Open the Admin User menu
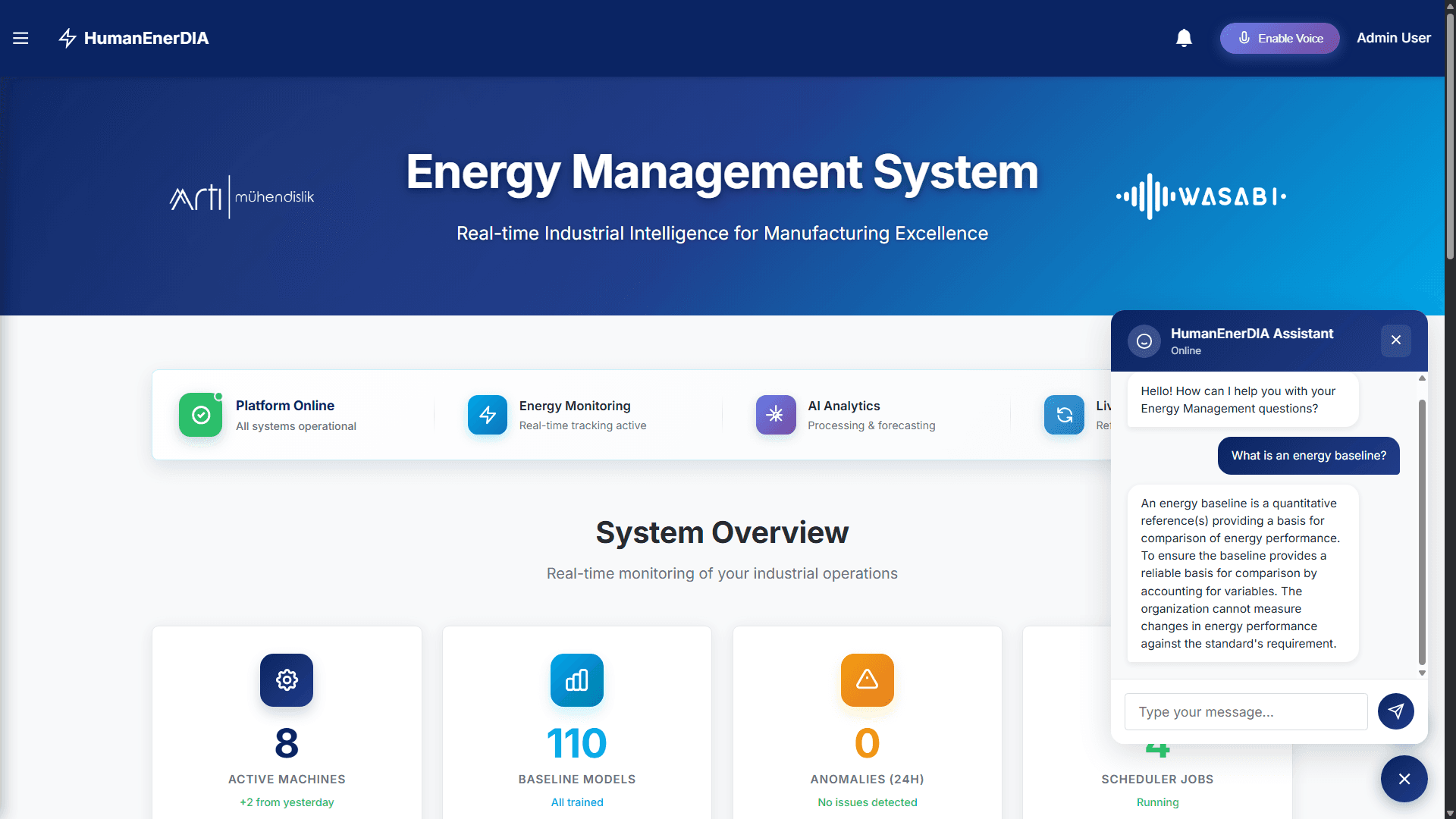 tap(1394, 37)
